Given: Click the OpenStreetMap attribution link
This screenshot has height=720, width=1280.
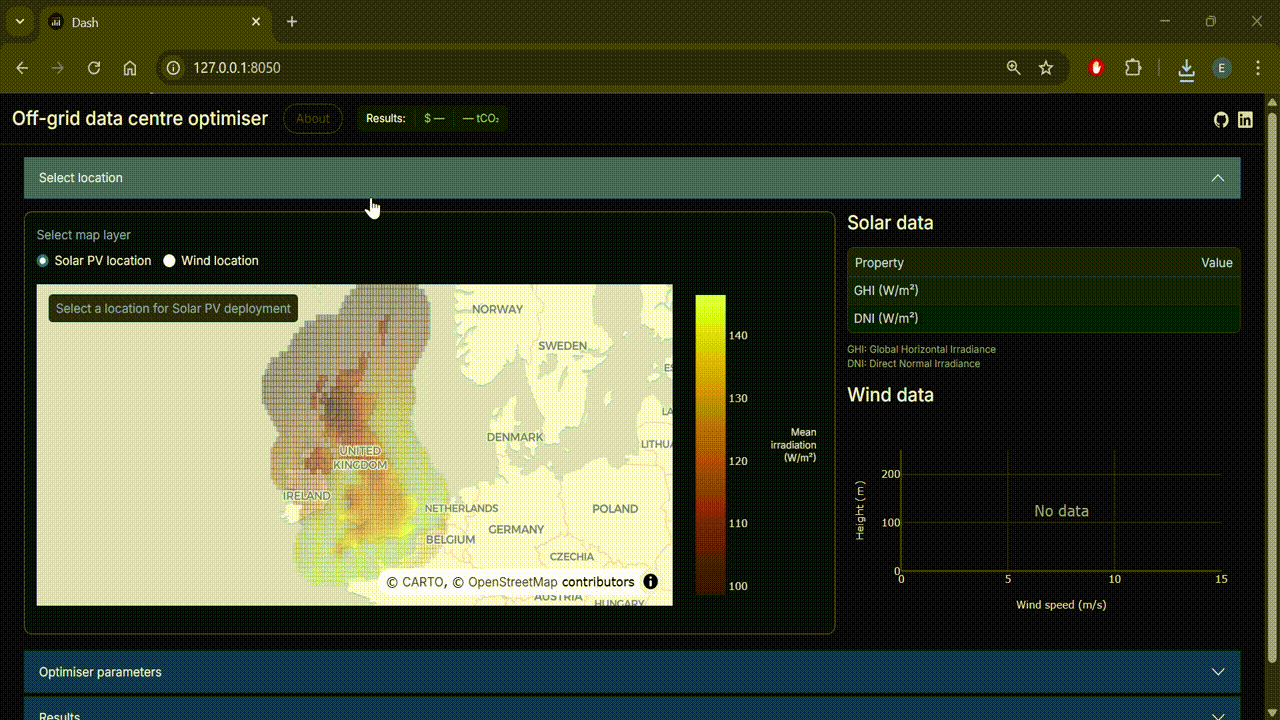Looking at the screenshot, I should [x=512, y=582].
